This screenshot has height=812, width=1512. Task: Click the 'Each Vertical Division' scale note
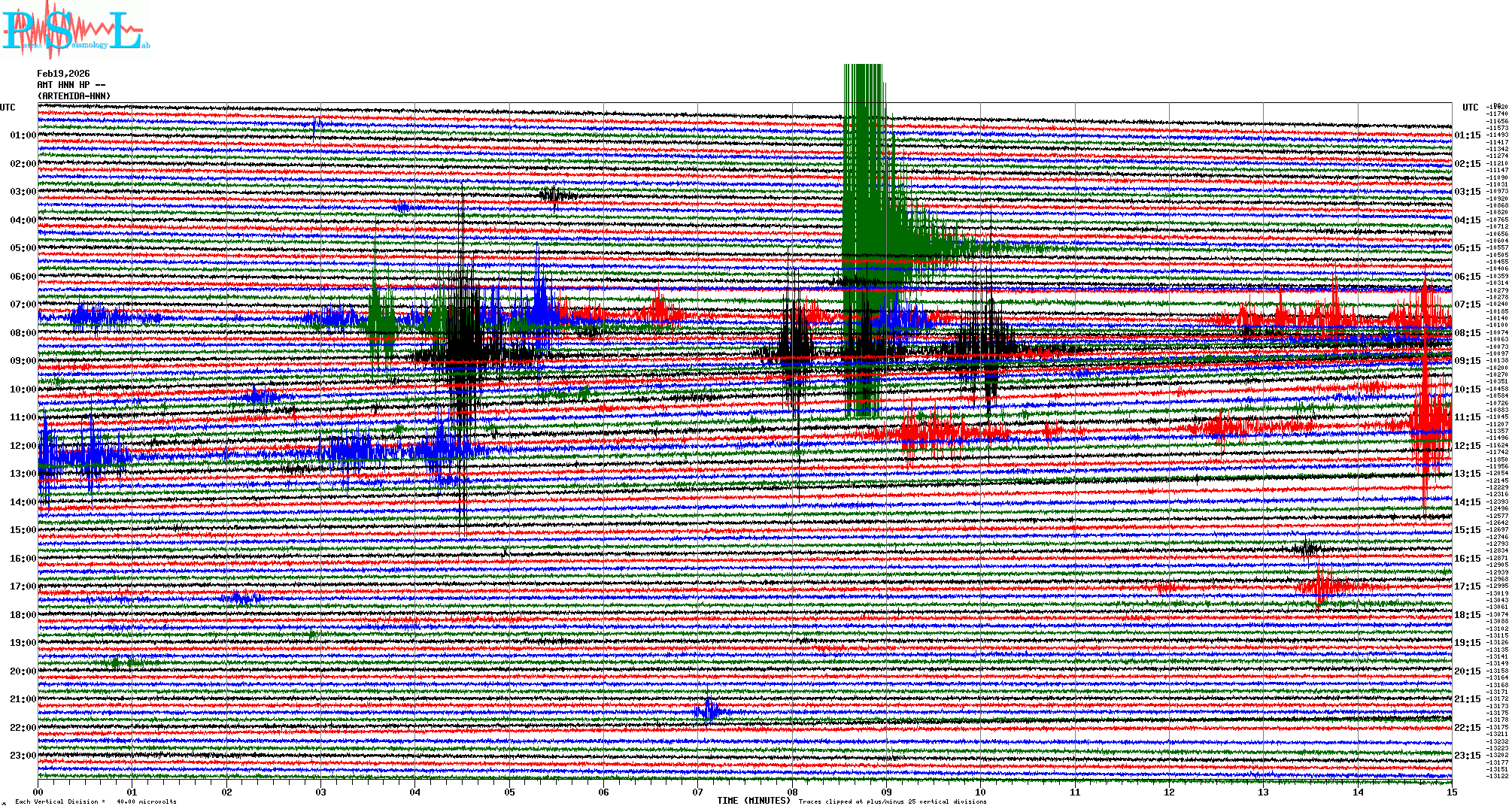(x=96, y=801)
